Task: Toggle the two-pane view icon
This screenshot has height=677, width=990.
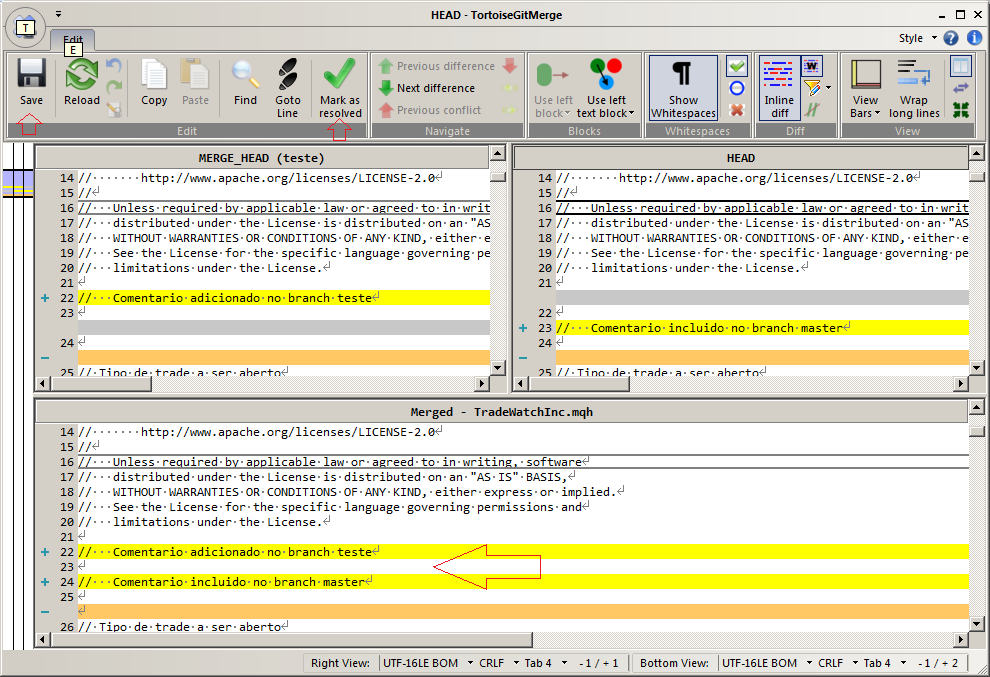Action: point(960,66)
